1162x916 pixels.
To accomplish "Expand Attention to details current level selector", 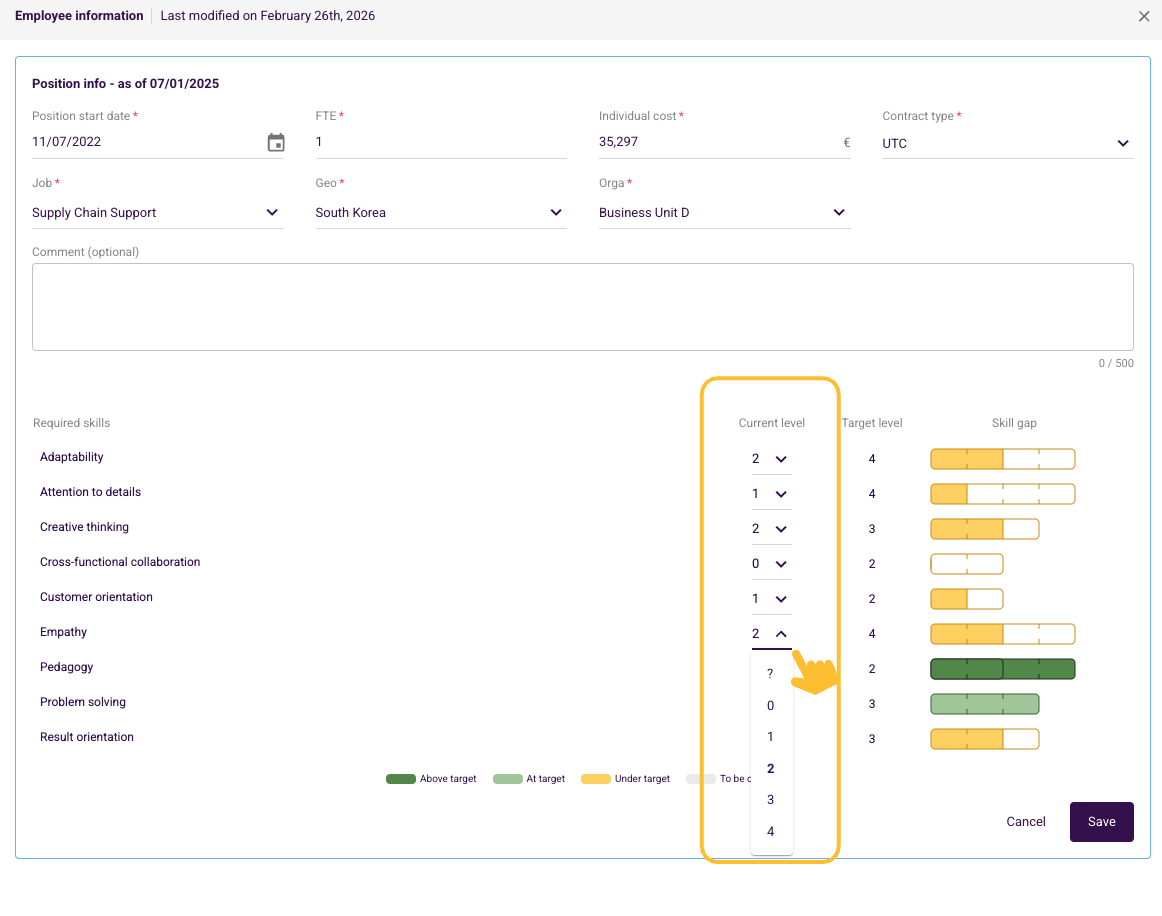I will pyautogui.click(x=781, y=494).
